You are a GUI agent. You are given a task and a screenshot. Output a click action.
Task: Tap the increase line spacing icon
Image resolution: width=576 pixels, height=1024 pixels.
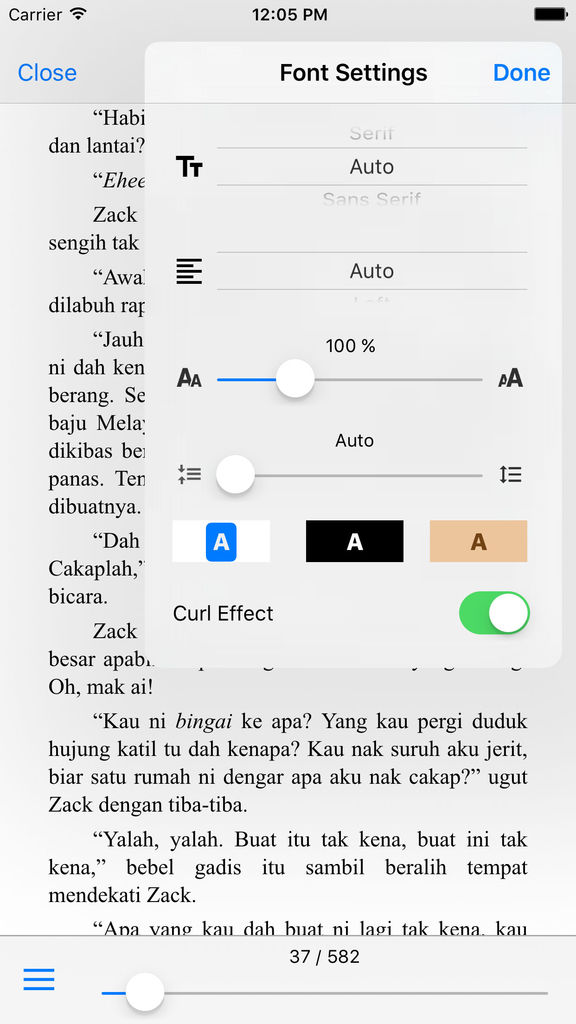click(511, 474)
